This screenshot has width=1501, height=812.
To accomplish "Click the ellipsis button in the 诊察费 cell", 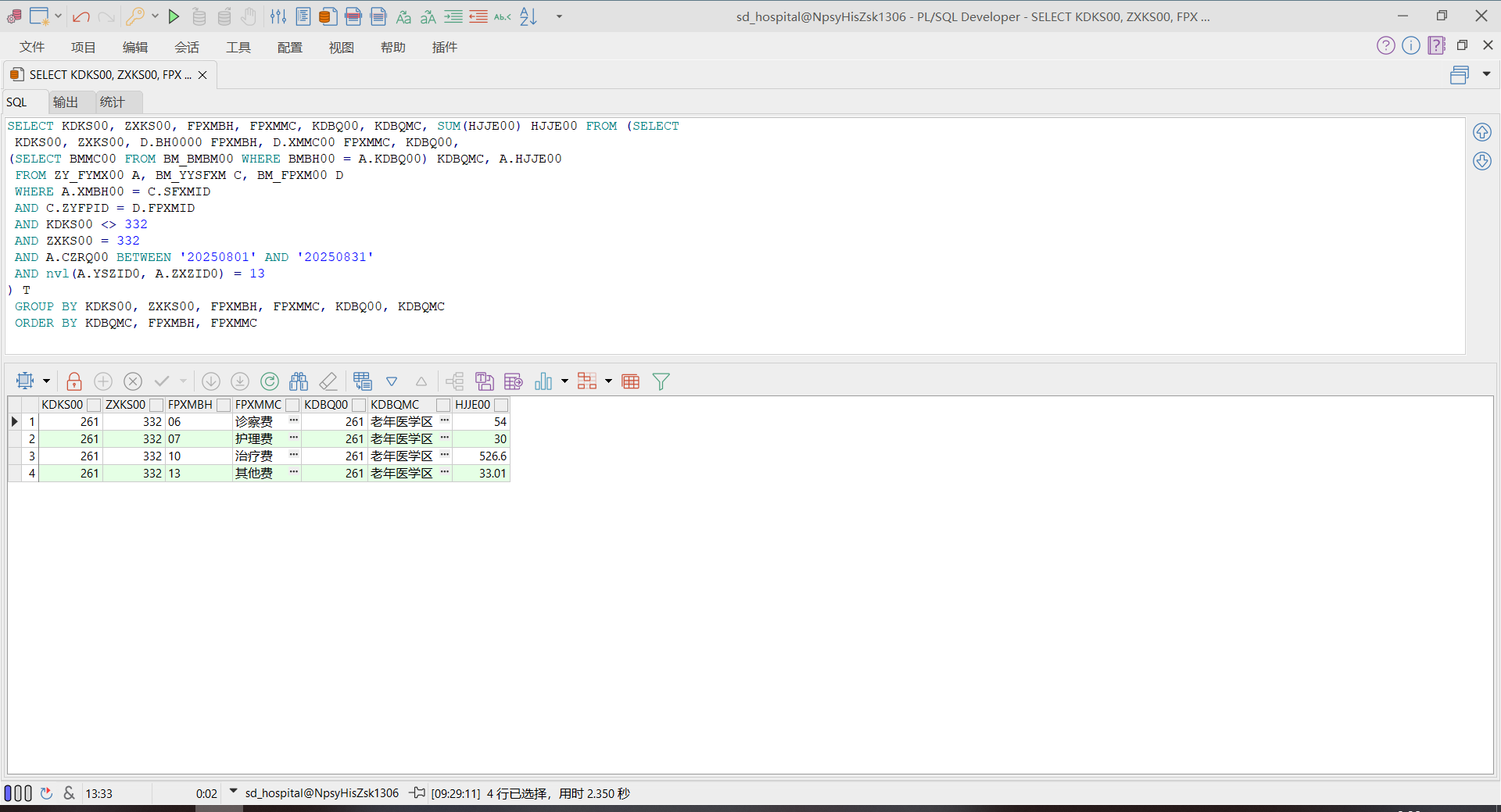I will click(x=294, y=421).
